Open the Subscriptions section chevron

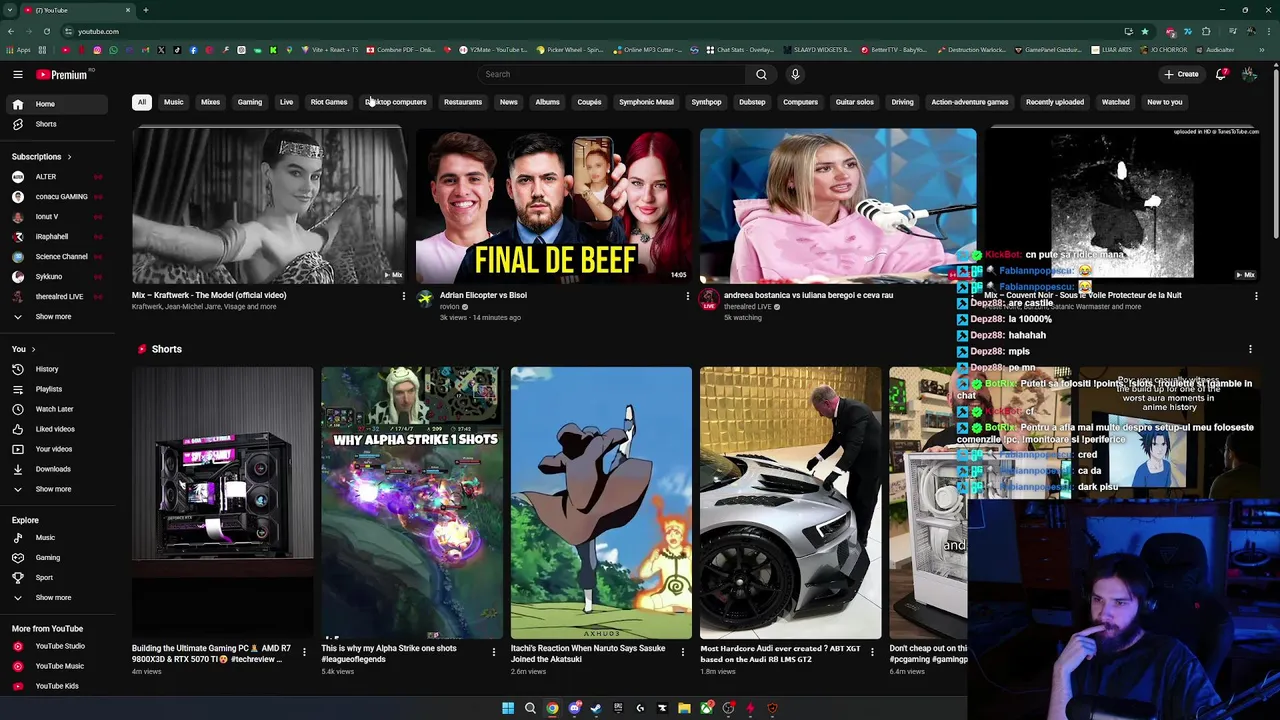(x=69, y=157)
